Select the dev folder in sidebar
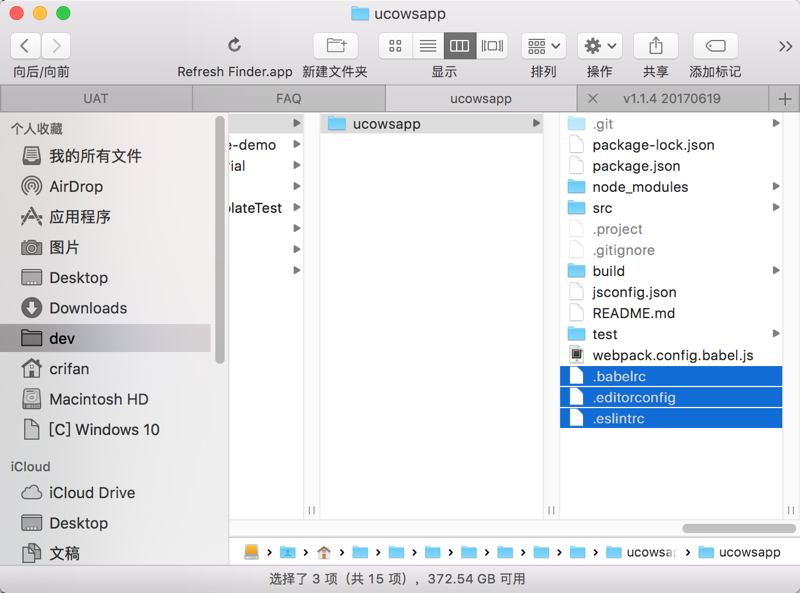Image resolution: width=800 pixels, height=593 pixels. click(106, 338)
